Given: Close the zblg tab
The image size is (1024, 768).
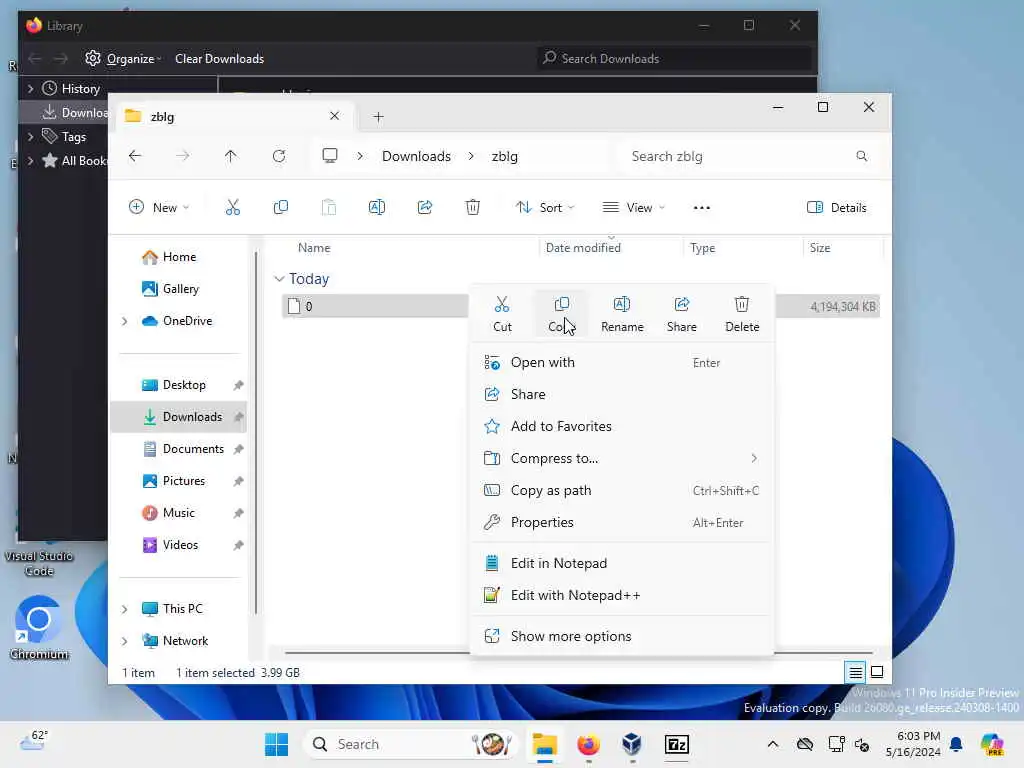Looking at the screenshot, I should (x=334, y=116).
